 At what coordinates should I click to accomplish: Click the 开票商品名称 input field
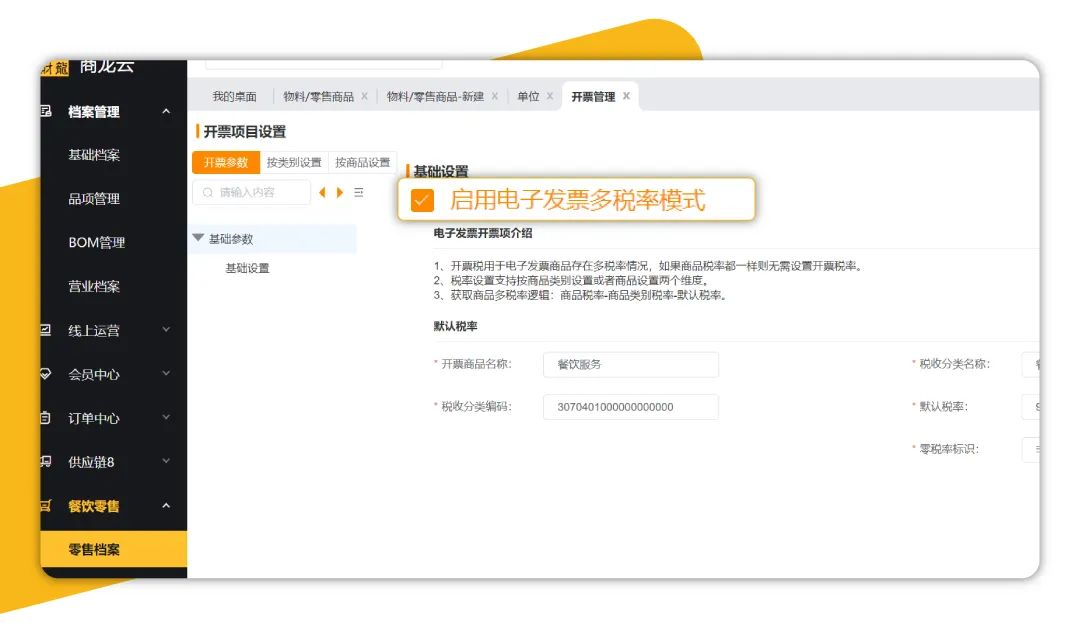coord(631,364)
